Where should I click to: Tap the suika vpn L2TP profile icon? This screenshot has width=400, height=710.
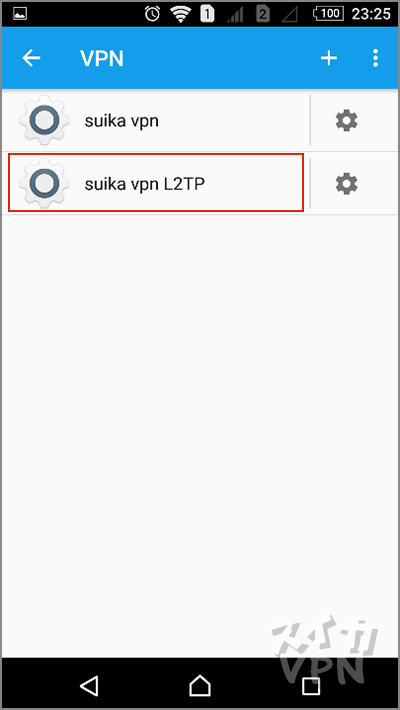(x=44, y=183)
